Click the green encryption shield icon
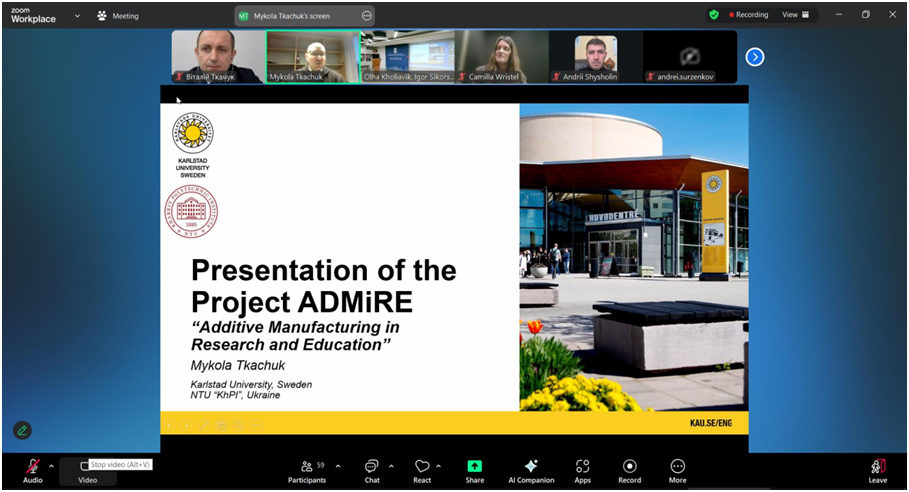909x492 pixels. point(713,15)
